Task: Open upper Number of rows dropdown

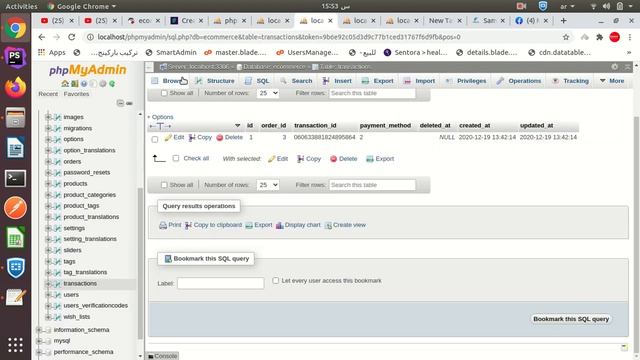Action: coord(268,93)
